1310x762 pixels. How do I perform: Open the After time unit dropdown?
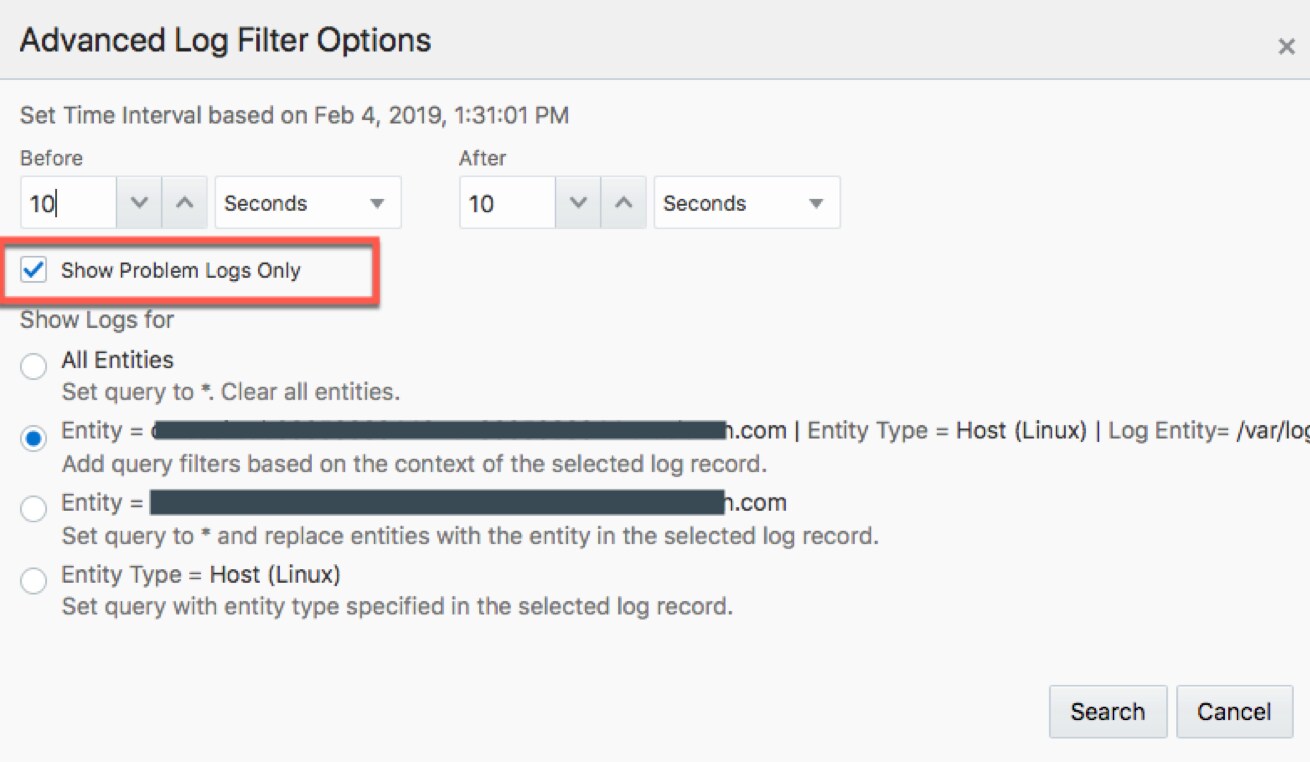tap(746, 203)
